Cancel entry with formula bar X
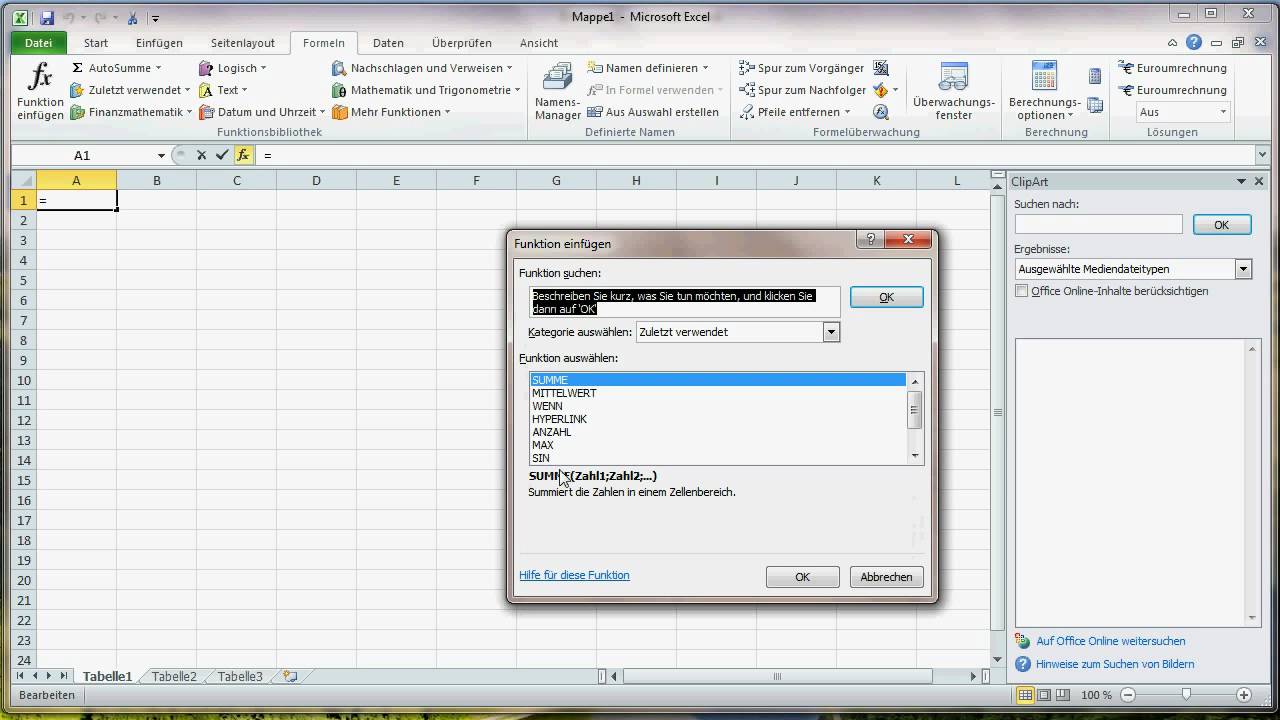The width and height of the screenshot is (1280, 720). tap(201, 155)
